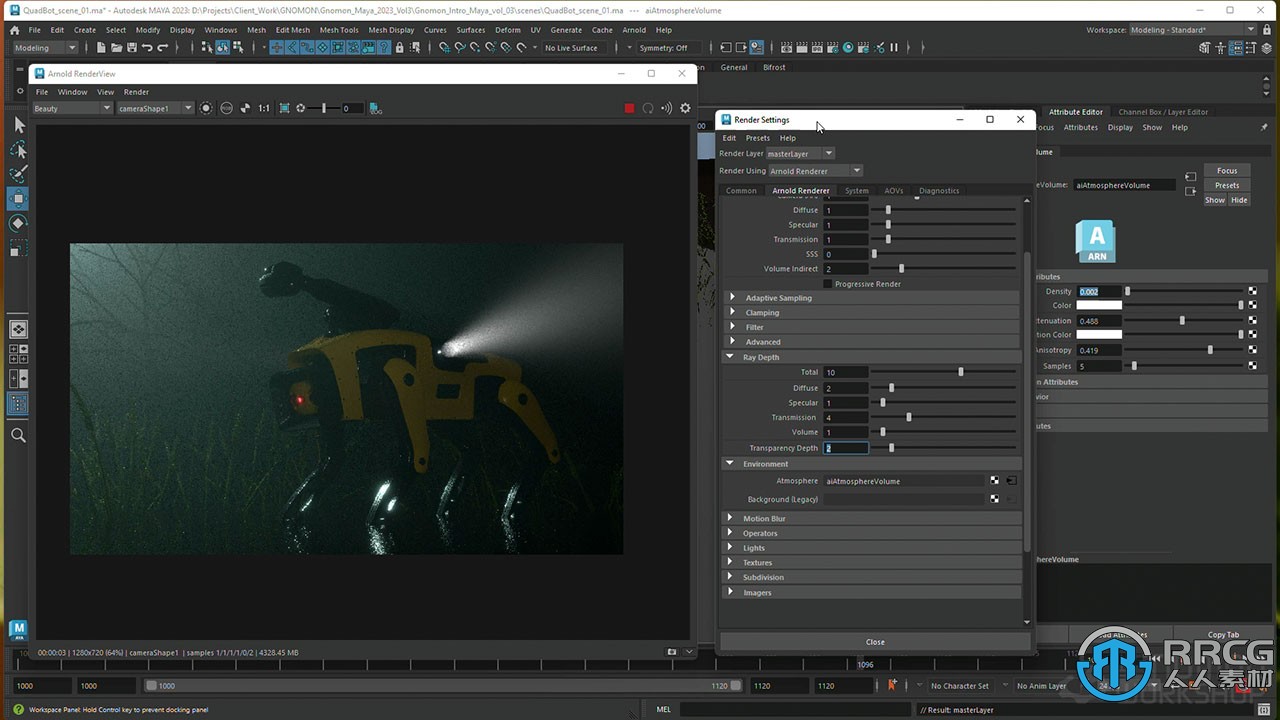Image resolution: width=1280 pixels, height=720 pixels.
Task: Click the Render Settings vertical scrollbar
Action: point(1027,400)
